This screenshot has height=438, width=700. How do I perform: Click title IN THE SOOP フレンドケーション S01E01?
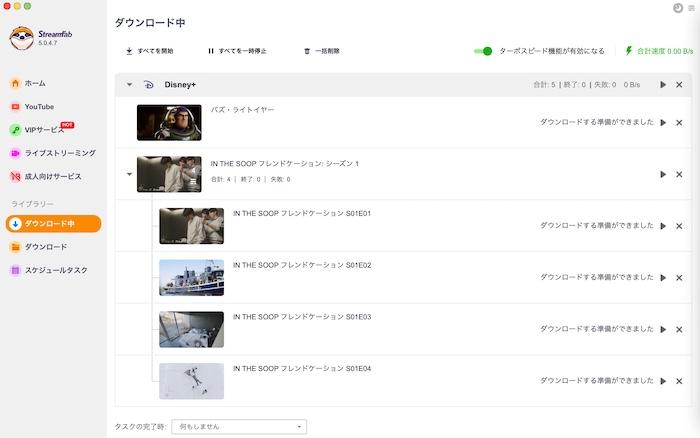302,213
